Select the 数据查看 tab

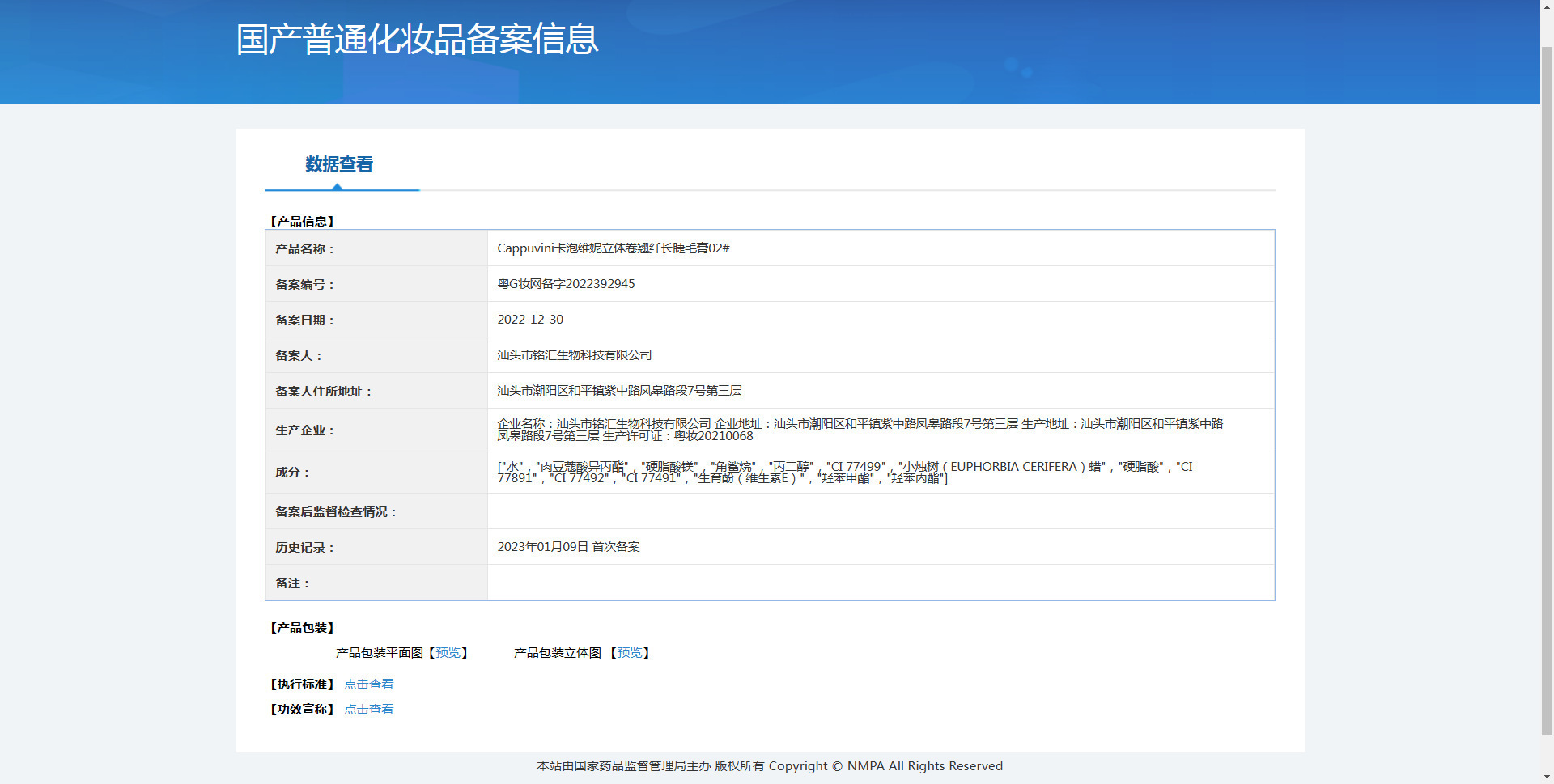pyautogui.click(x=339, y=164)
